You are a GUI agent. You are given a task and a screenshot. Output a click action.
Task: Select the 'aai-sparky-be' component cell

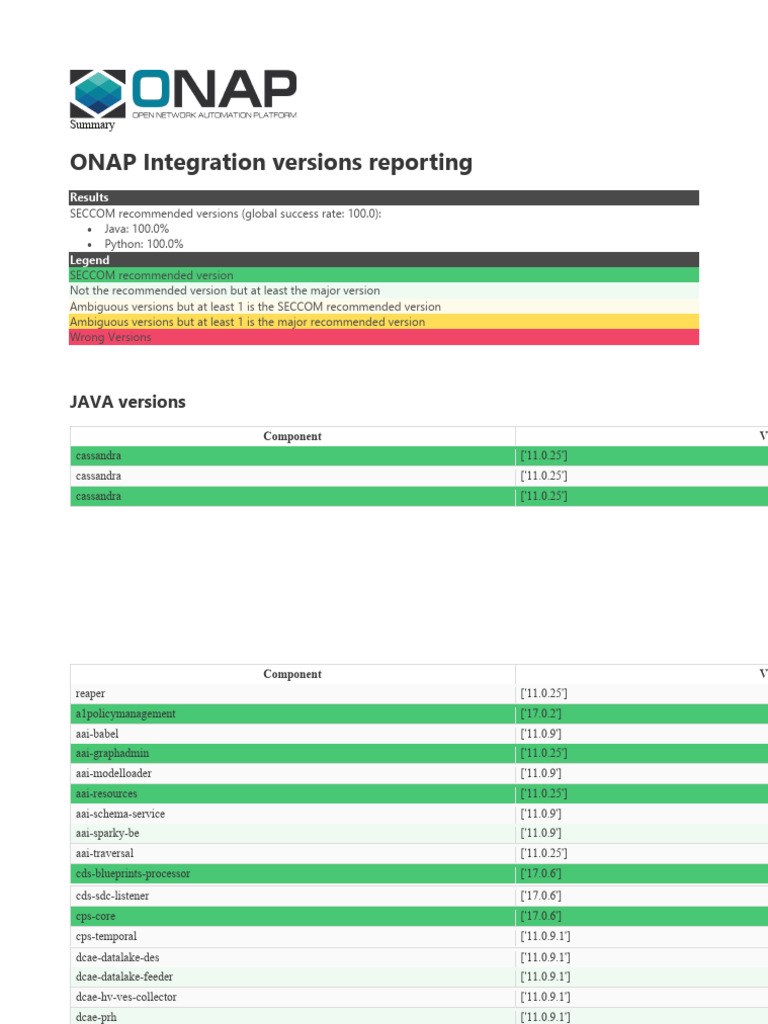coord(293,833)
